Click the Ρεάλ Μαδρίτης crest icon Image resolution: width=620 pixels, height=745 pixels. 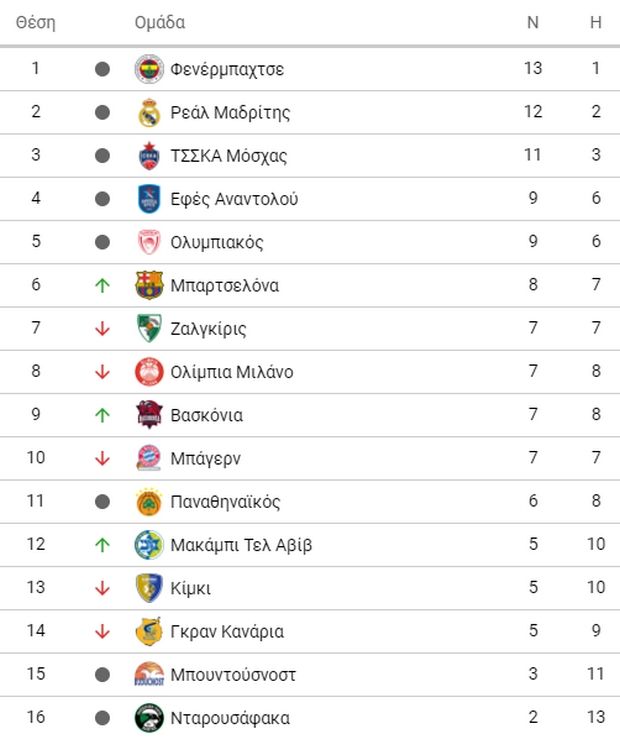point(148,113)
